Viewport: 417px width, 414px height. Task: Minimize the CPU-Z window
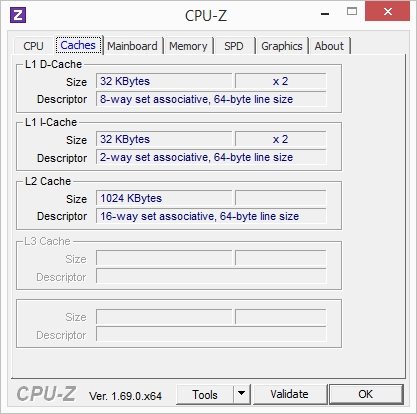325,14
